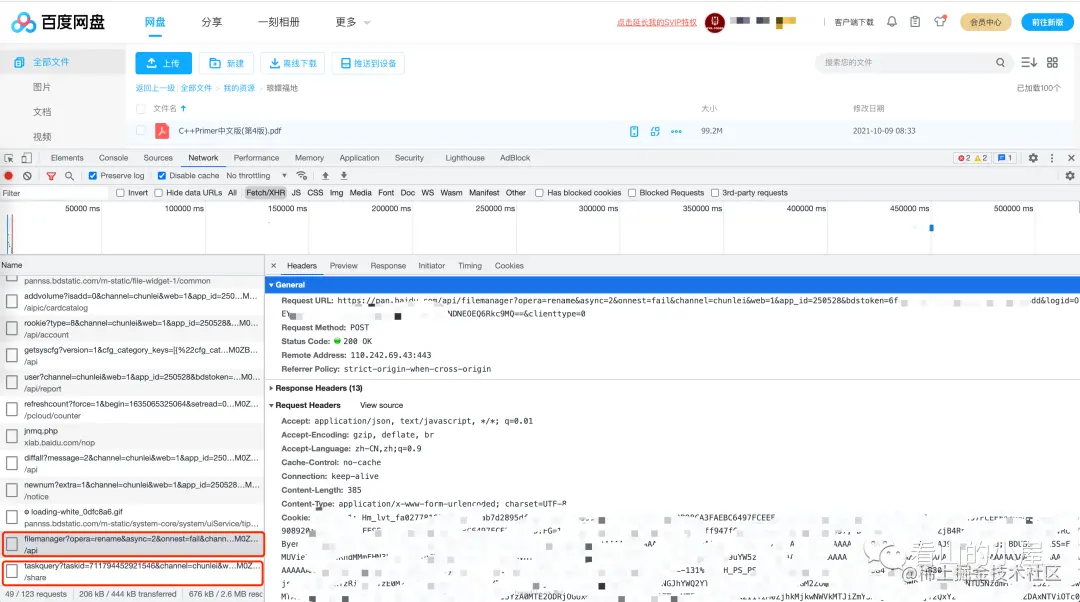
Task: Select the filemanager rename request row
Action: pyautogui.click(x=133, y=544)
